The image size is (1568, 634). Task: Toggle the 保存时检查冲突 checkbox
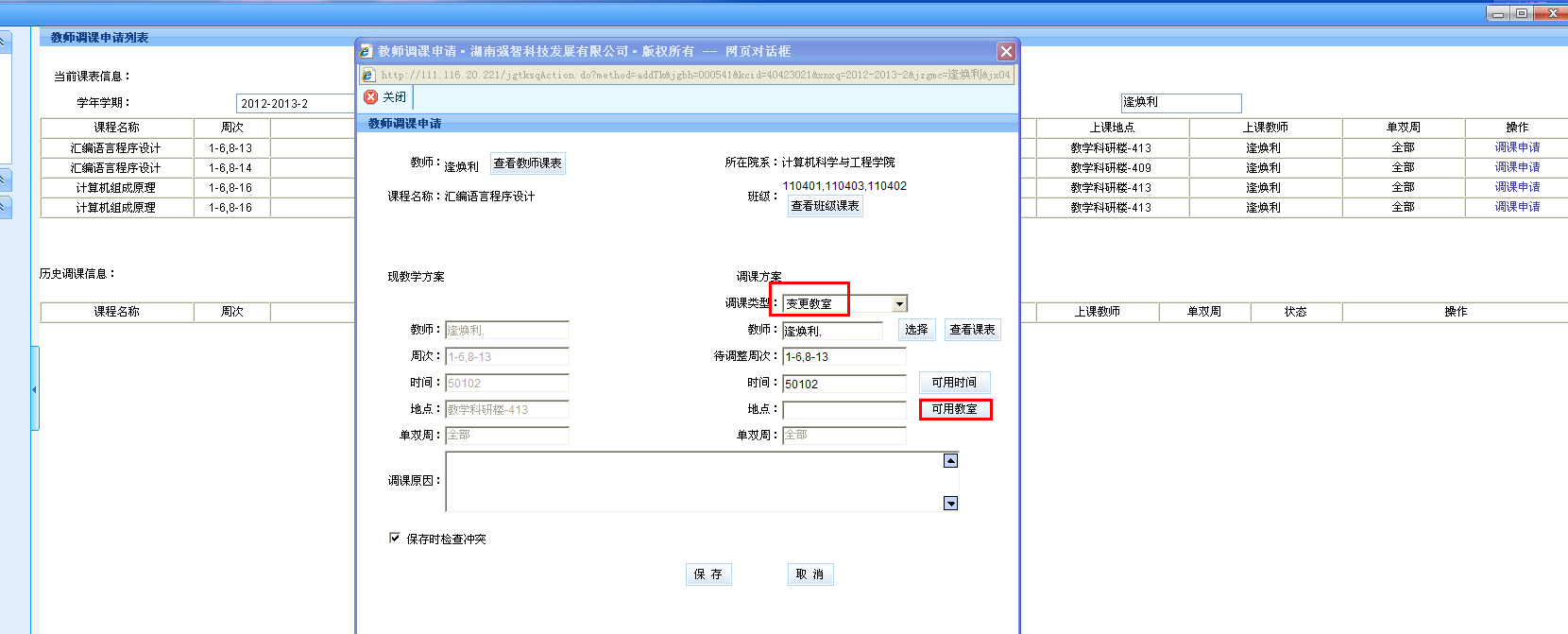click(x=395, y=538)
